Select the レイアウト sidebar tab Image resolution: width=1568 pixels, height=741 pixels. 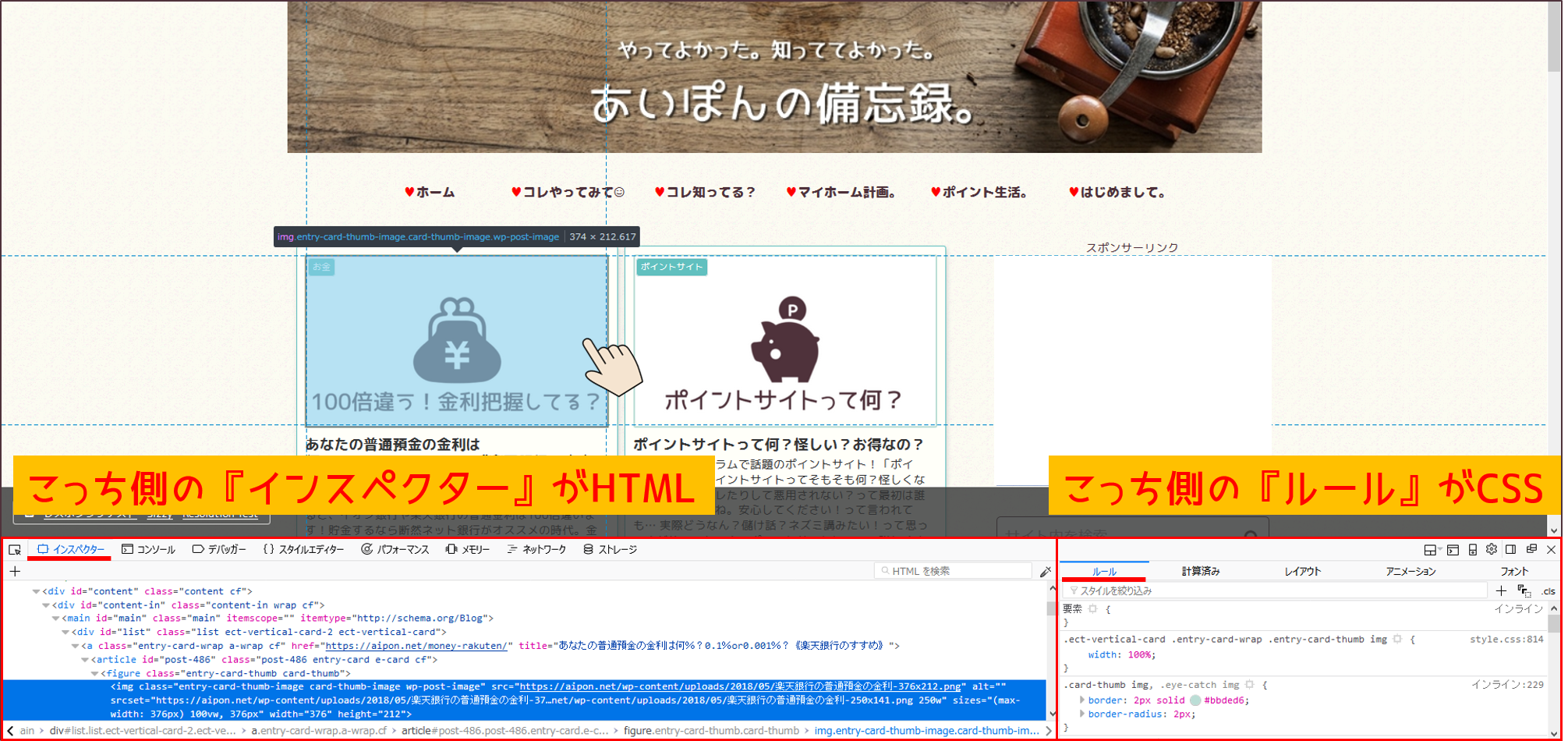pyautogui.click(x=1303, y=571)
